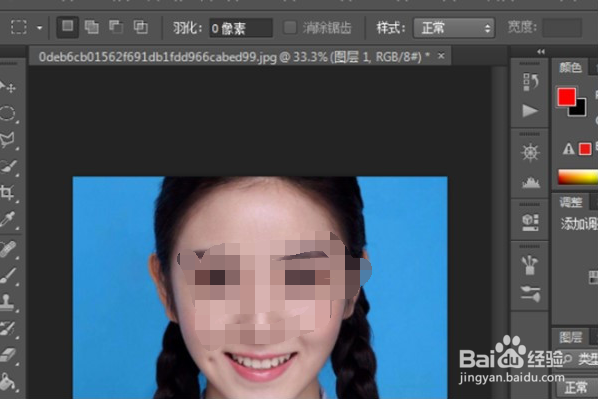Choose Add to Selection mode

click(92, 27)
